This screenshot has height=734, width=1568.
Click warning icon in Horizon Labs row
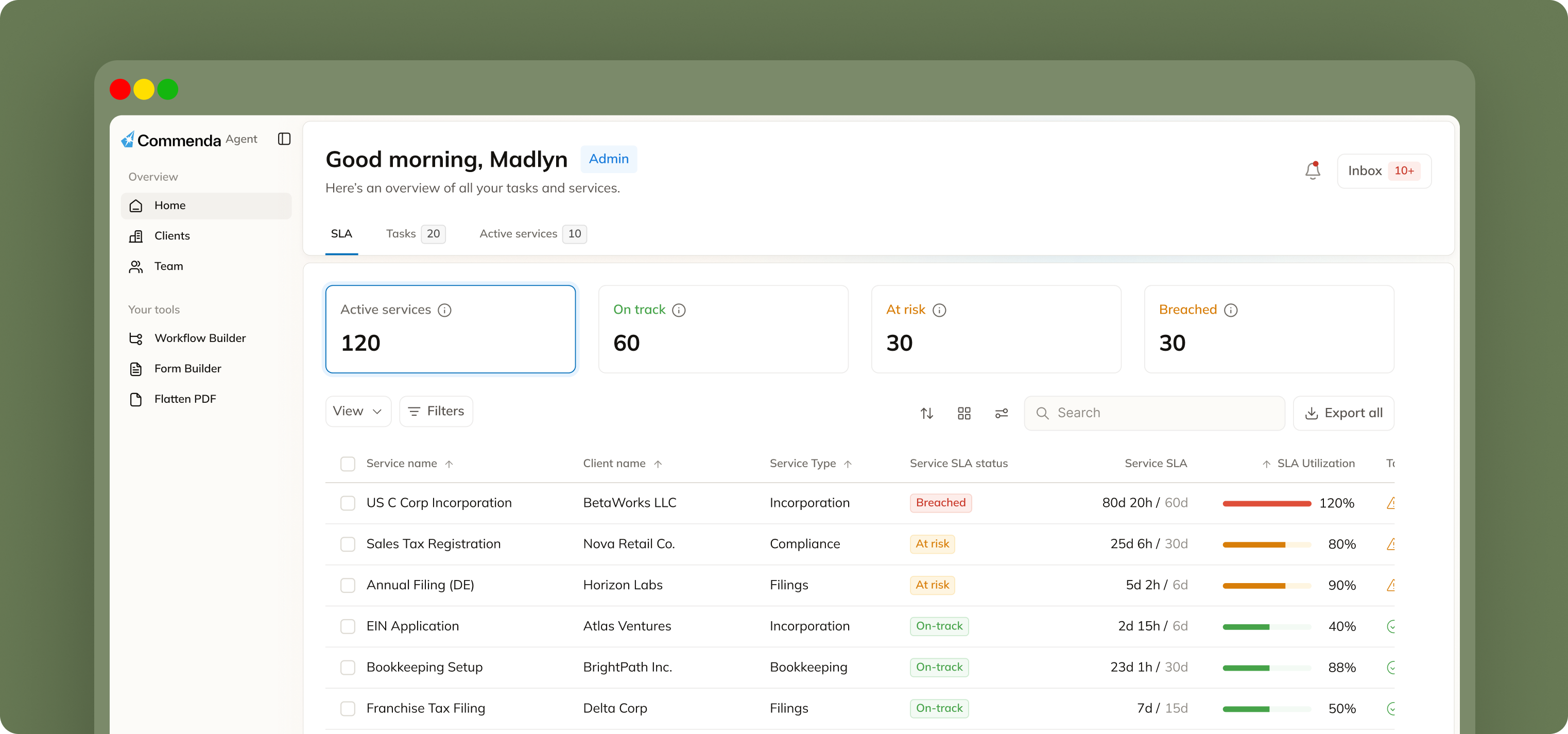click(1390, 586)
